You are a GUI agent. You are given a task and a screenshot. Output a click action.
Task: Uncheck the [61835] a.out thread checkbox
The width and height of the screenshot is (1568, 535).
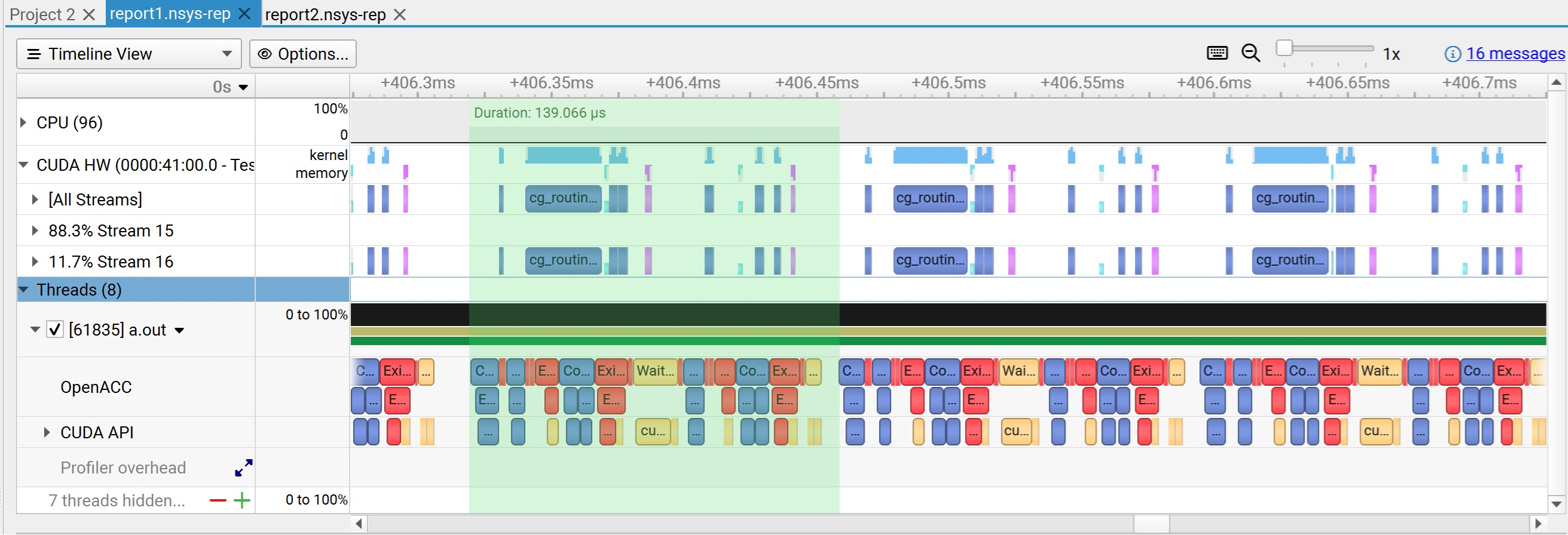tap(55, 330)
